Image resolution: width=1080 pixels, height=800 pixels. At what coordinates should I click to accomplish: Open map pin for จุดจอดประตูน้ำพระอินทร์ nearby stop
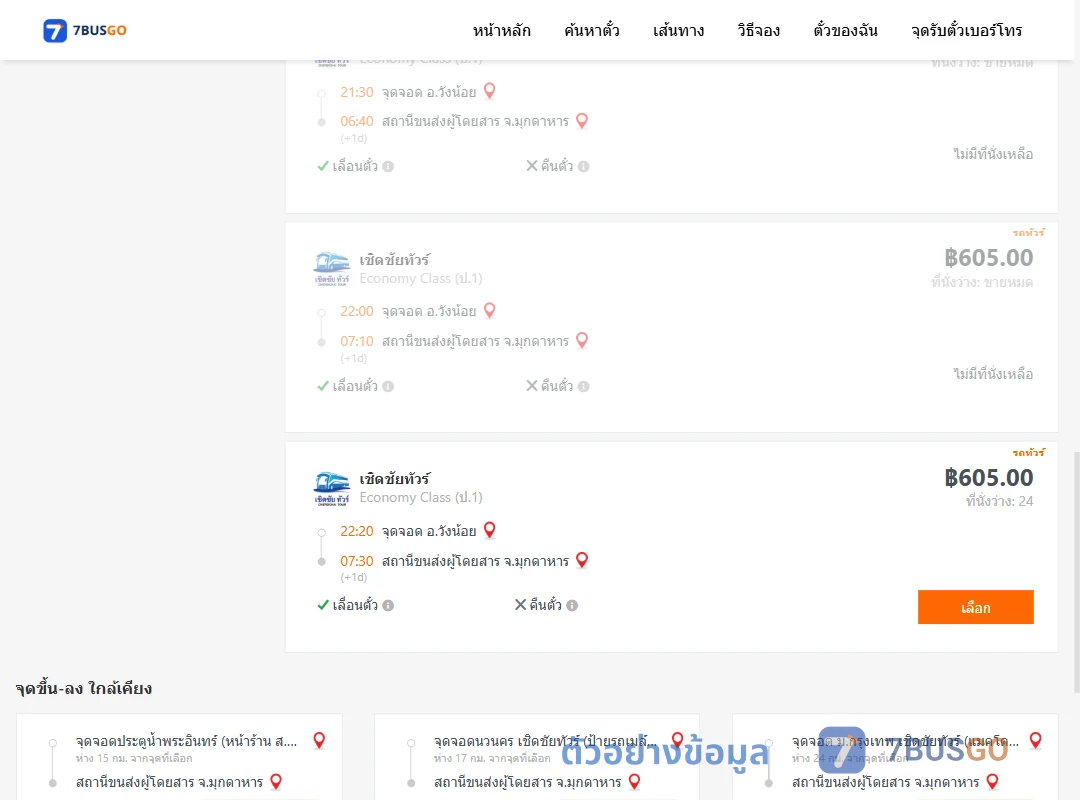click(x=319, y=741)
